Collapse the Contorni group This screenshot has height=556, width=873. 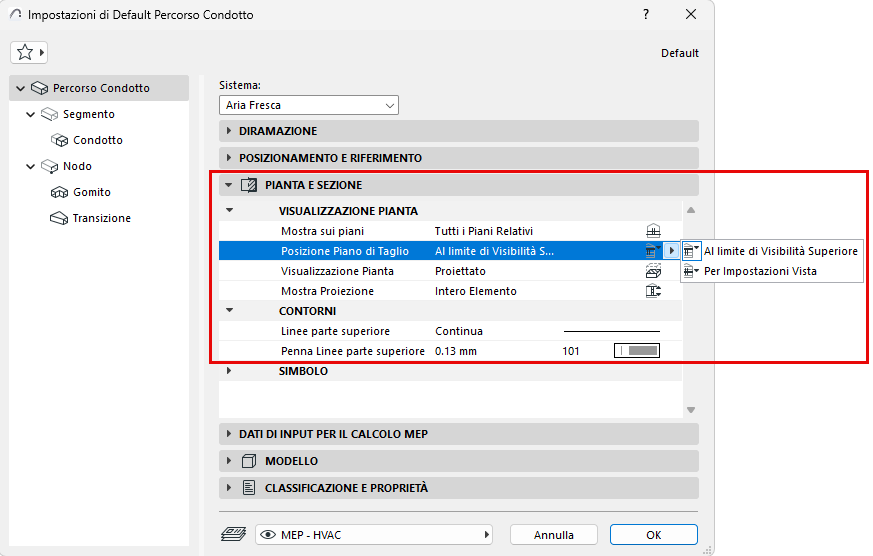click(229, 311)
